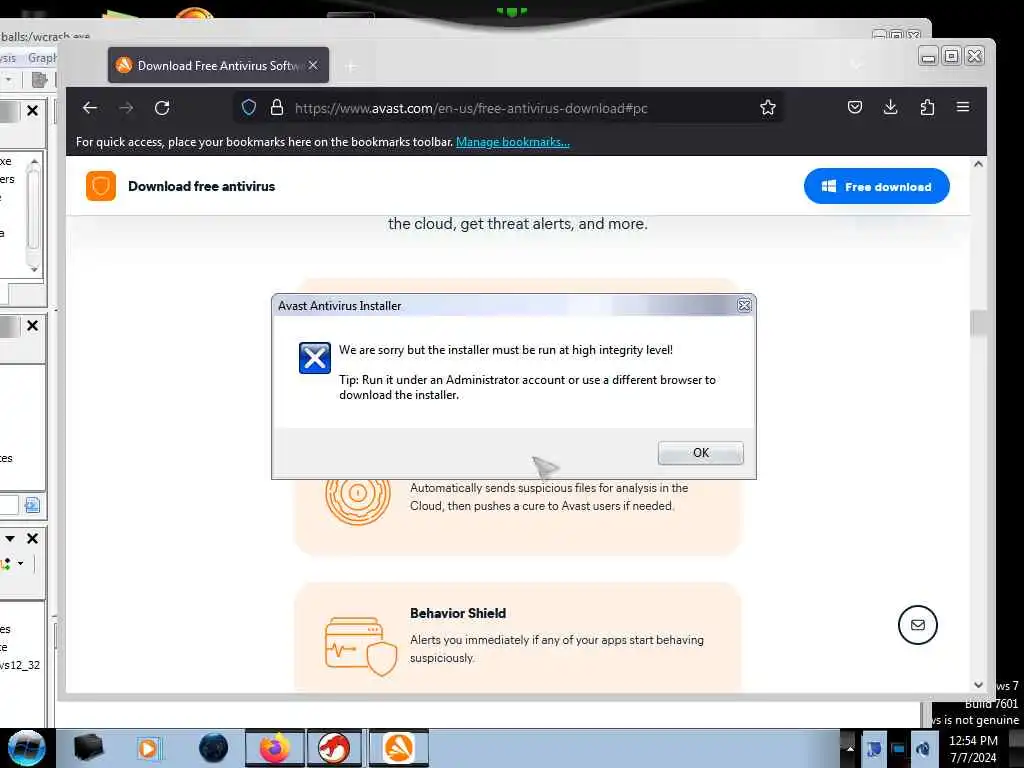Close the lower left panel in background window

pyautogui.click(x=33, y=538)
